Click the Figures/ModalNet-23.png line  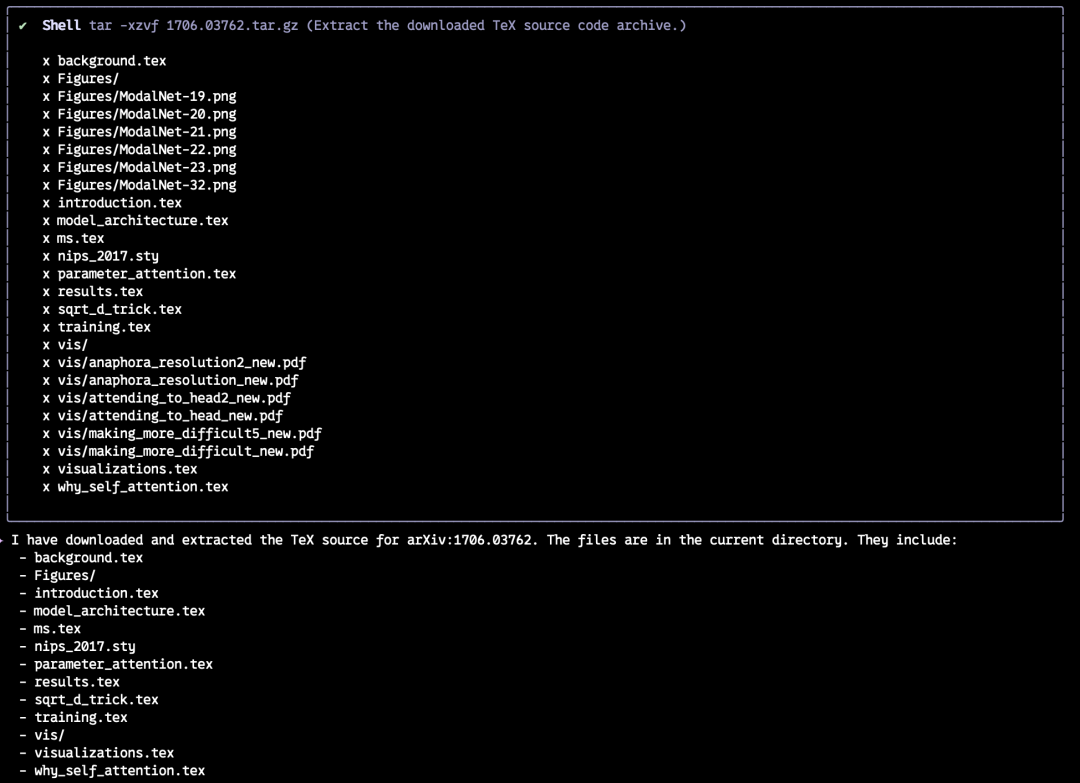coord(139,167)
